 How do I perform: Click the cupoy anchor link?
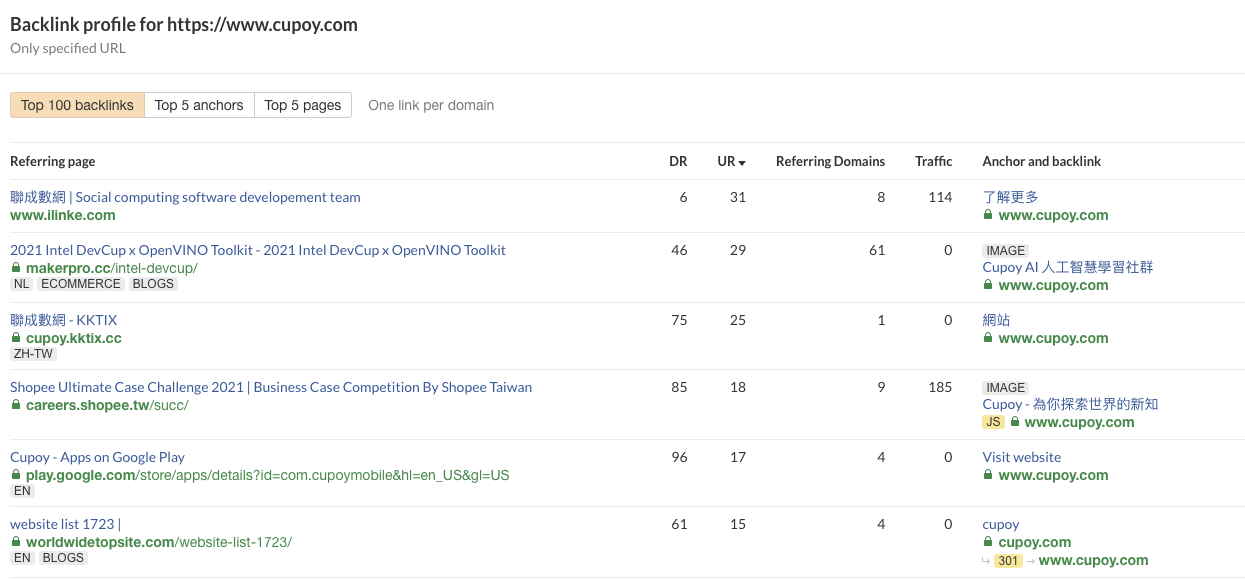(x=1001, y=524)
